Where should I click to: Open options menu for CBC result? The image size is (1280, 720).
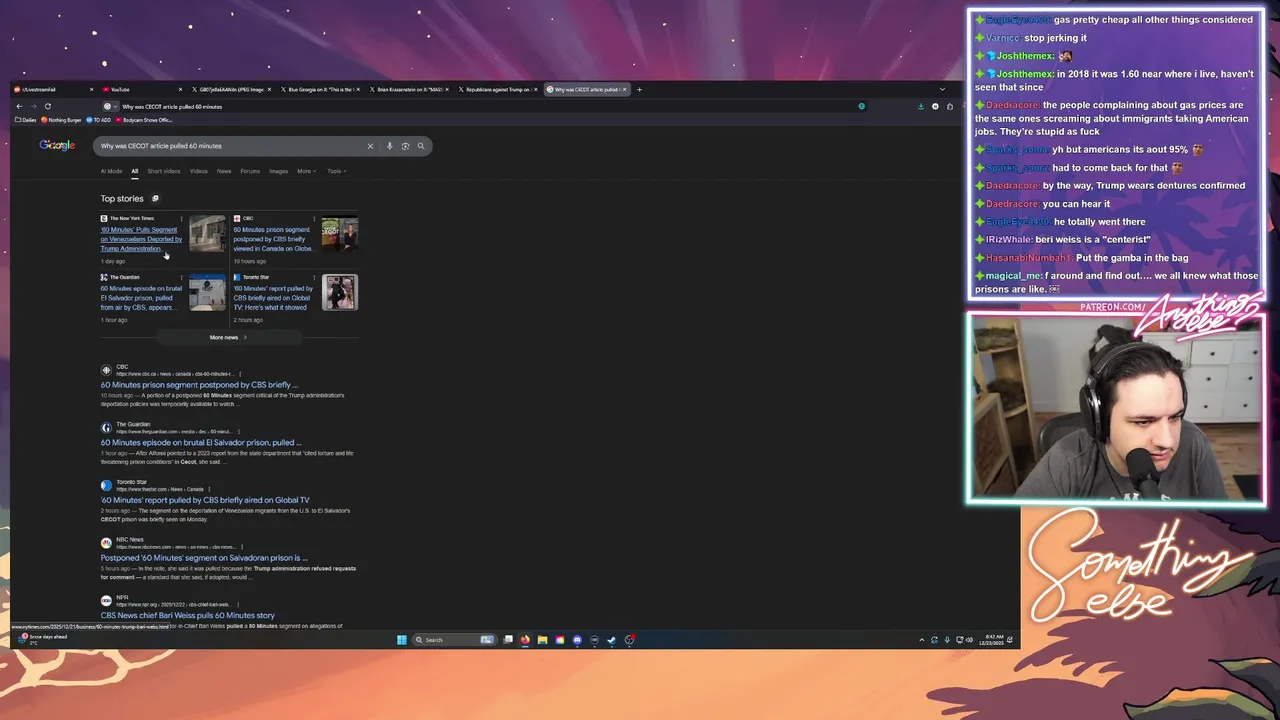coord(240,374)
